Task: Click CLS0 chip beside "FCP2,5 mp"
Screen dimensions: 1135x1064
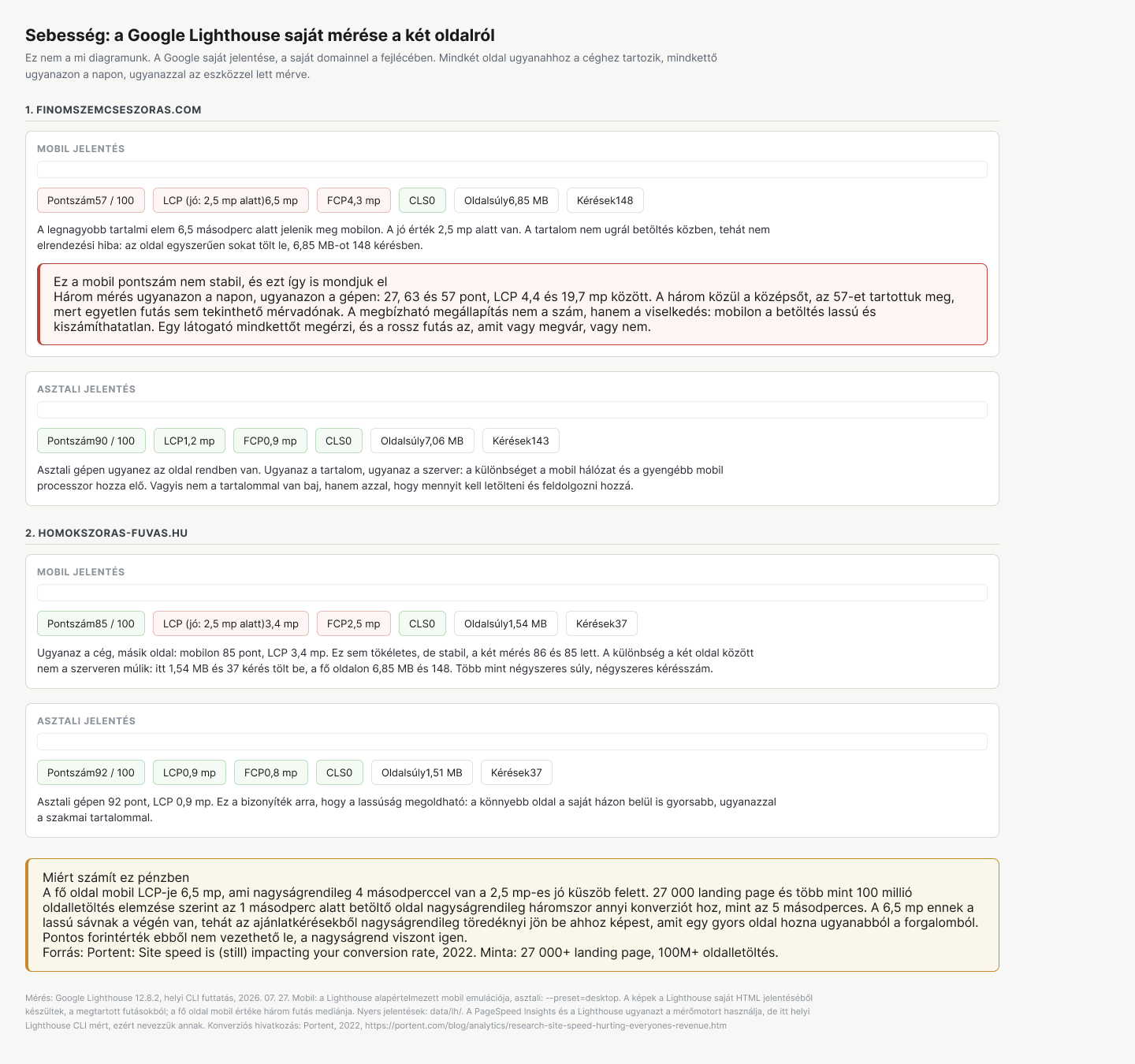Action: coord(422,623)
